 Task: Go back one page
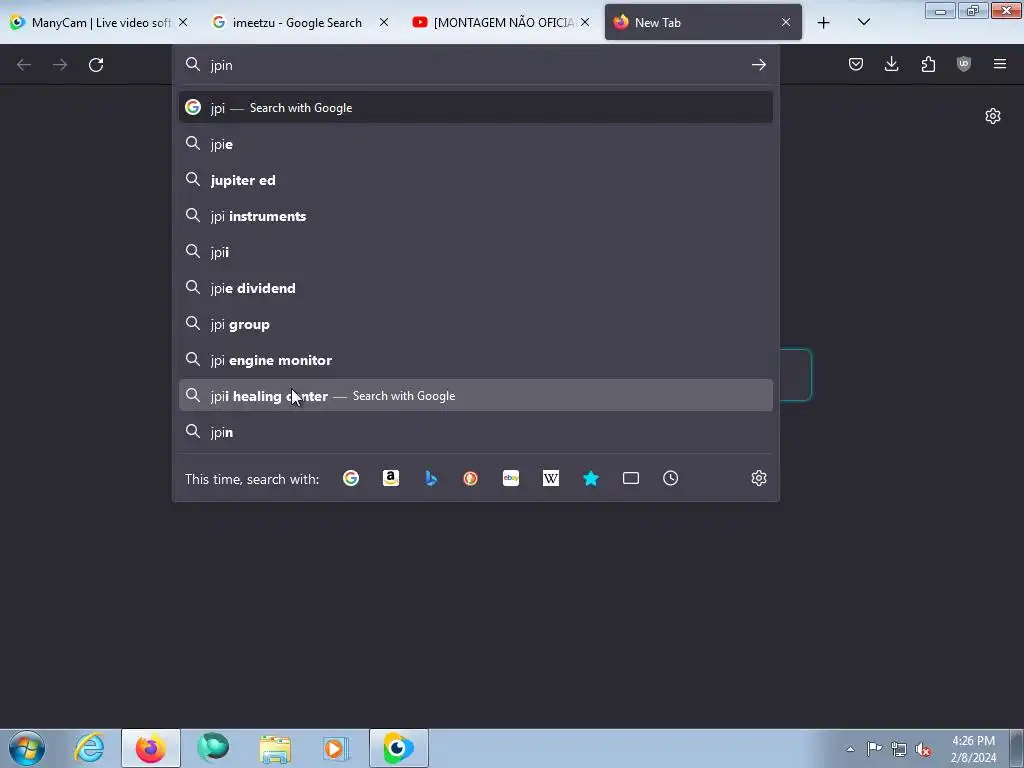tap(24, 65)
